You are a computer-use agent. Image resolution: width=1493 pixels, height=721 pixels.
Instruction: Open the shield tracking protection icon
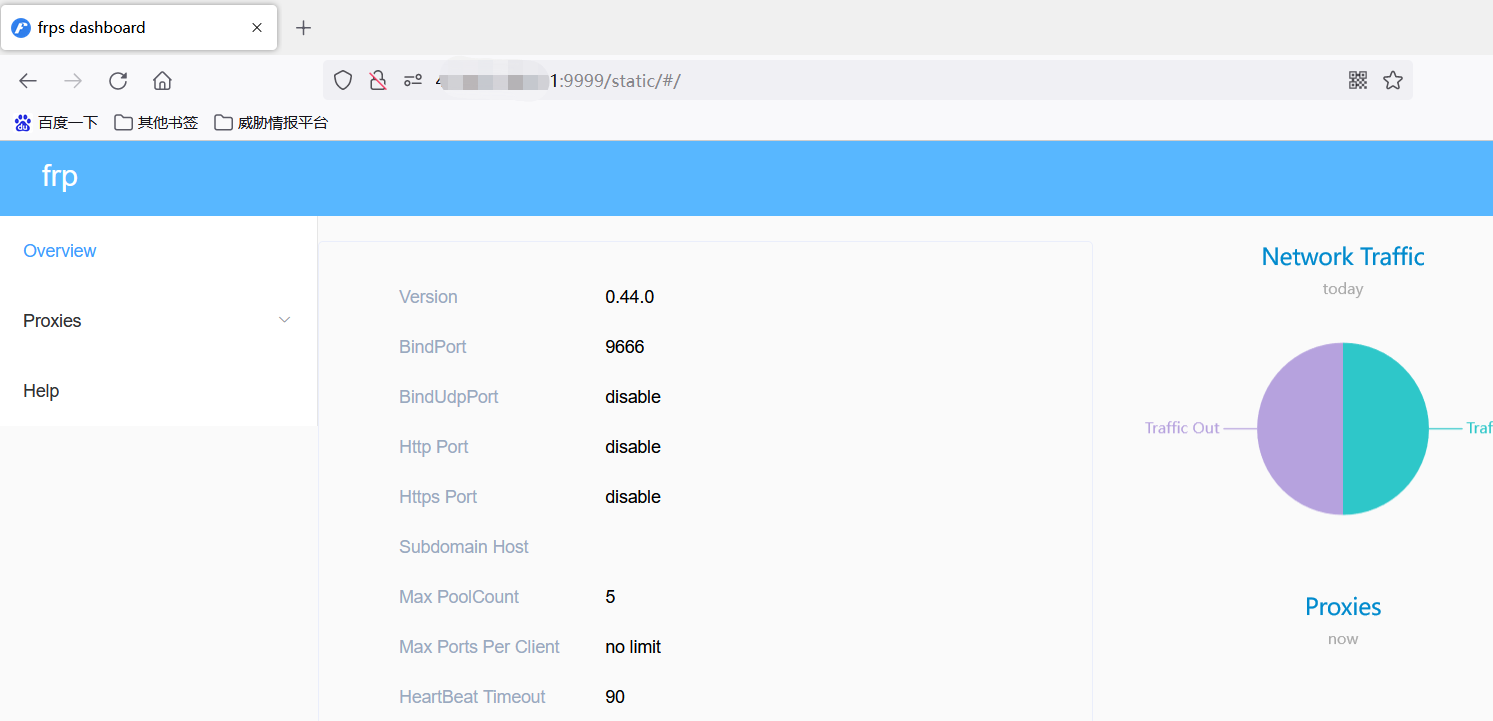pyautogui.click(x=343, y=81)
